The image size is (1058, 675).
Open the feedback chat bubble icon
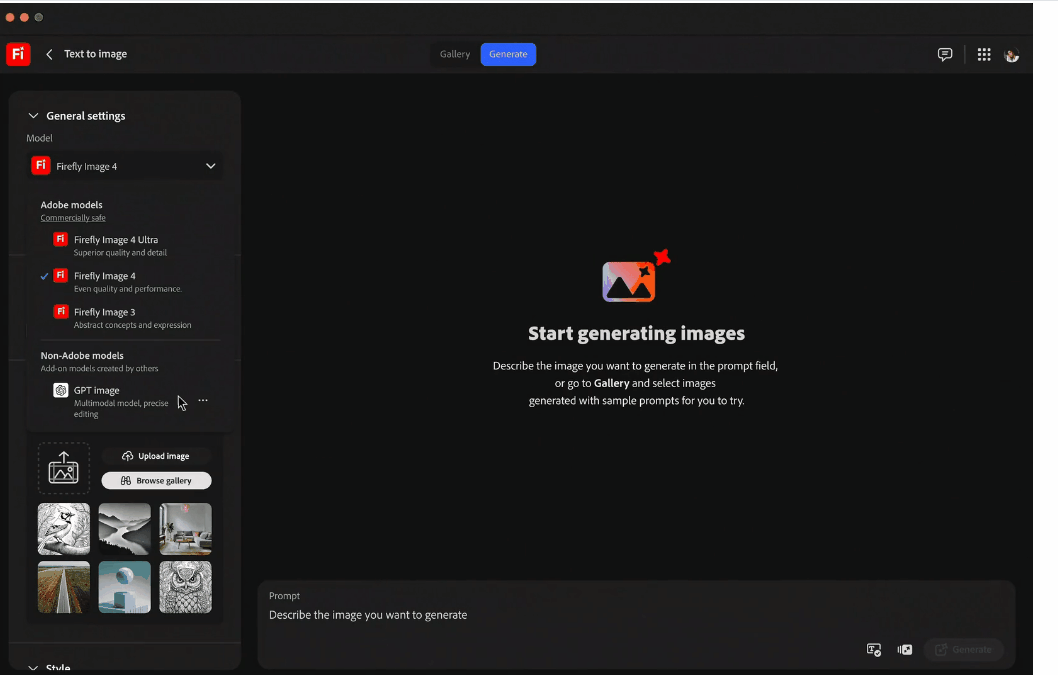[x=945, y=55]
